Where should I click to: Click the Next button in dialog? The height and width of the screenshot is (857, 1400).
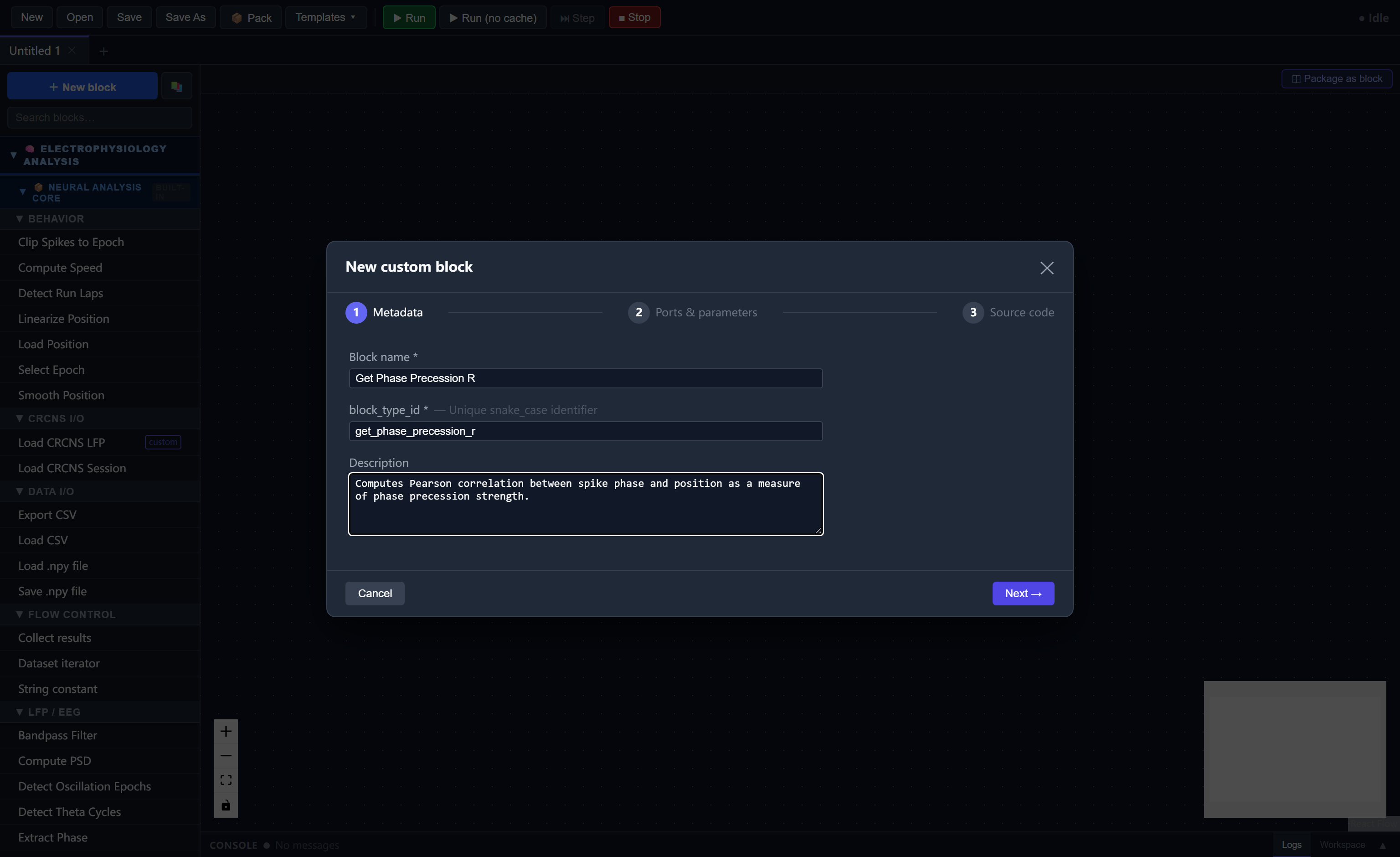(1023, 593)
